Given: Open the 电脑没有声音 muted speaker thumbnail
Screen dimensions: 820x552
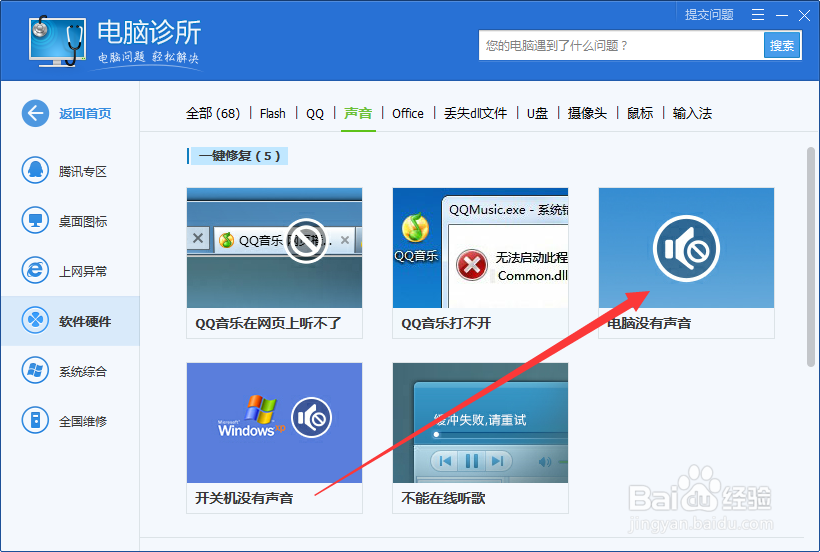Looking at the screenshot, I should pyautogui.click(x=686, y=248).
